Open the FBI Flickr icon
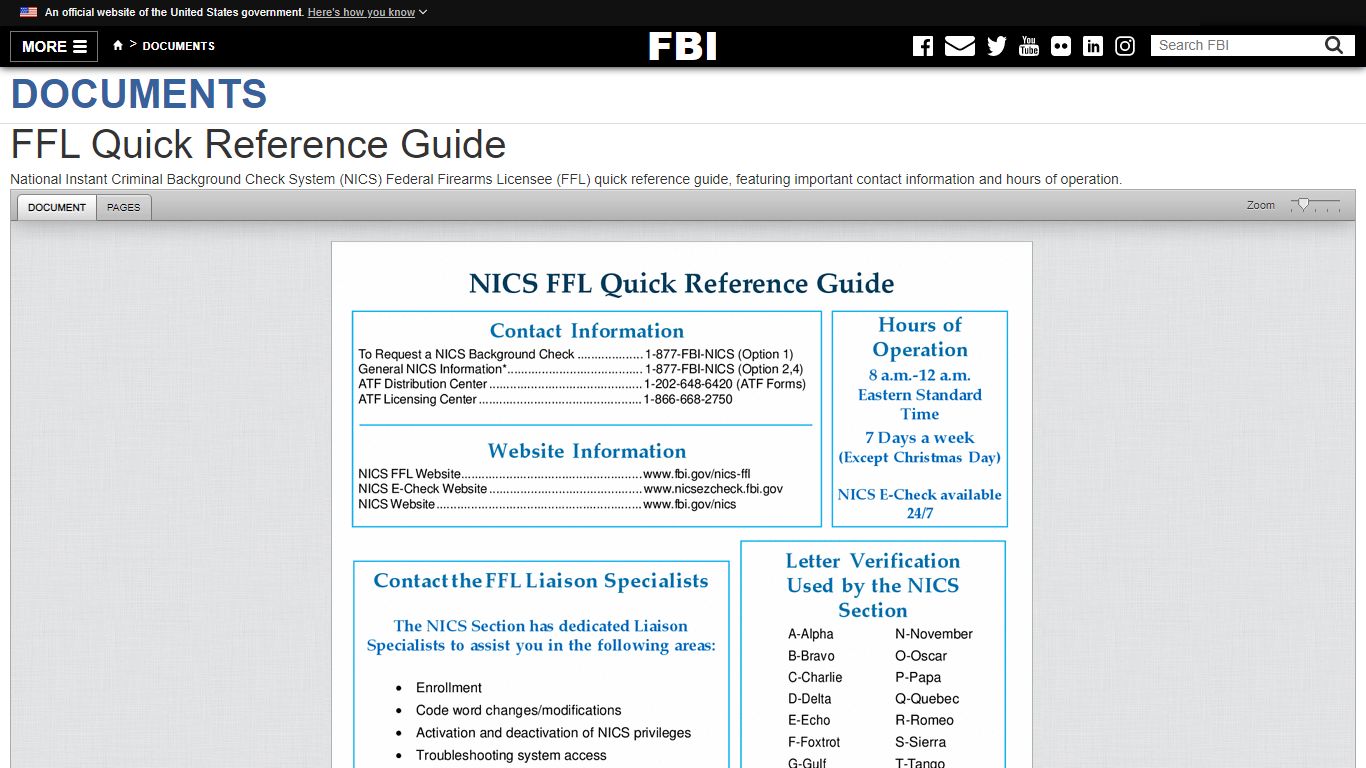 pos(1061,46)
